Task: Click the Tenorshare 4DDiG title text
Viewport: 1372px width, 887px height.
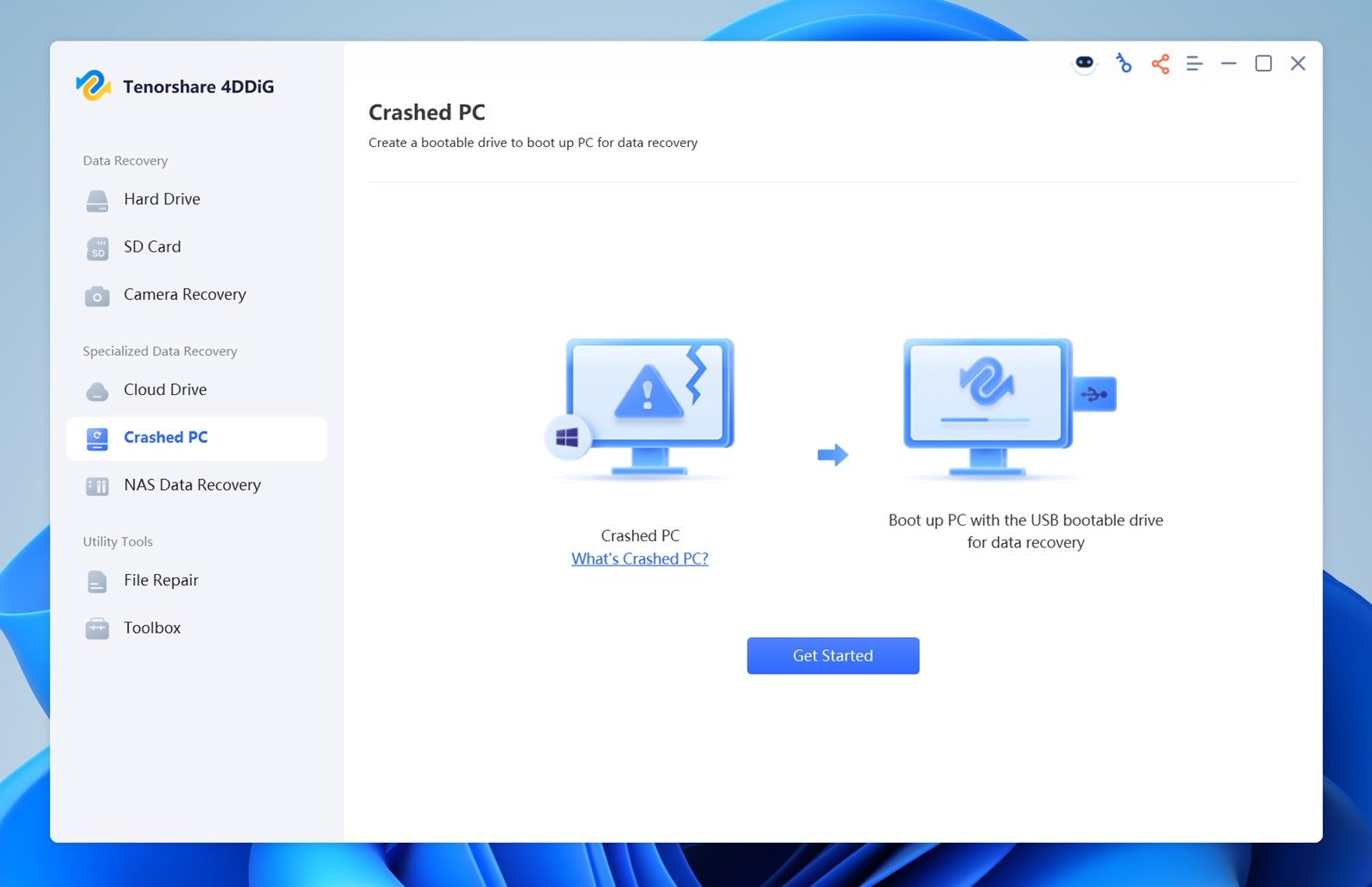Action: (199, 86)
